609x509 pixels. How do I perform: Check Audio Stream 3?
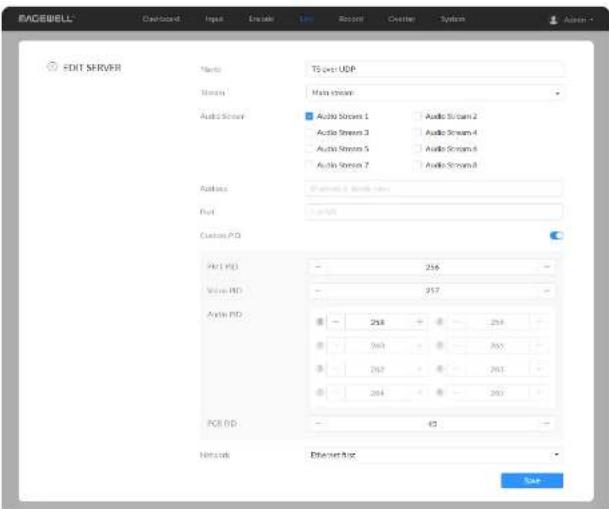tap(309, 132)
